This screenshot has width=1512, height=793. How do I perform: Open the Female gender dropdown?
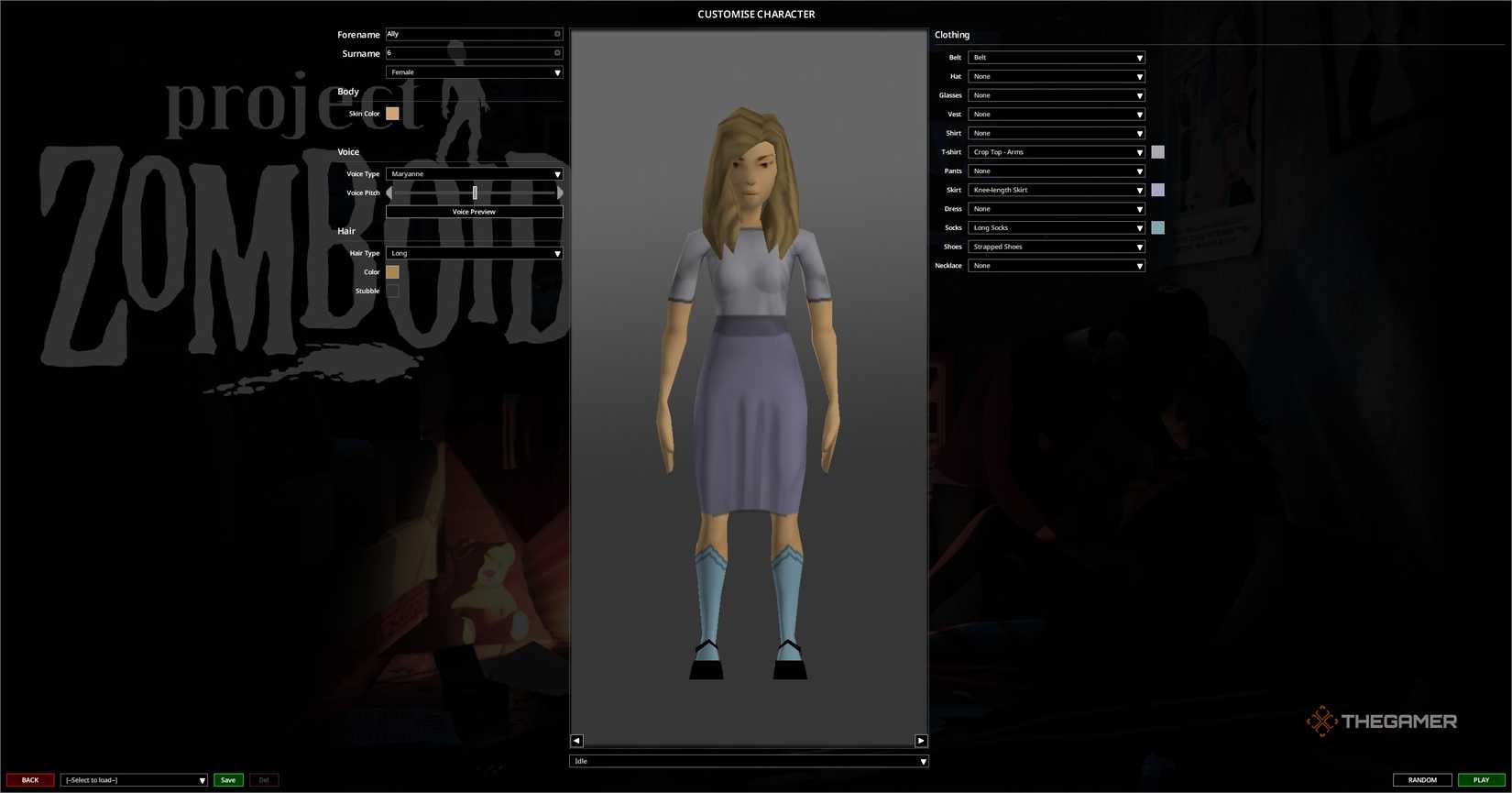coord(474,72)
